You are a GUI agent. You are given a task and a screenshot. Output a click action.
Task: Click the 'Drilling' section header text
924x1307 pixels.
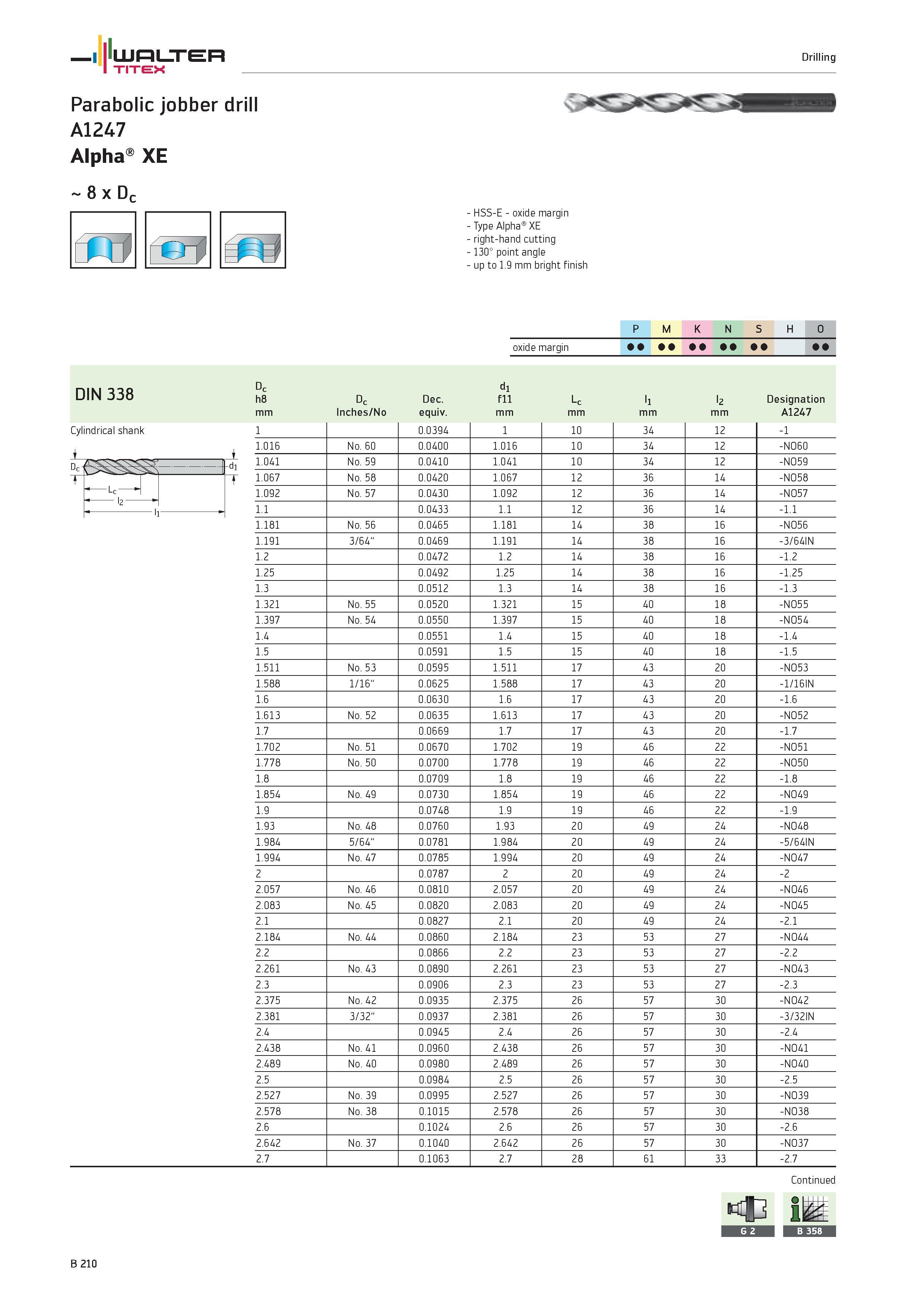pyautogui.click(x=818, y=57)
